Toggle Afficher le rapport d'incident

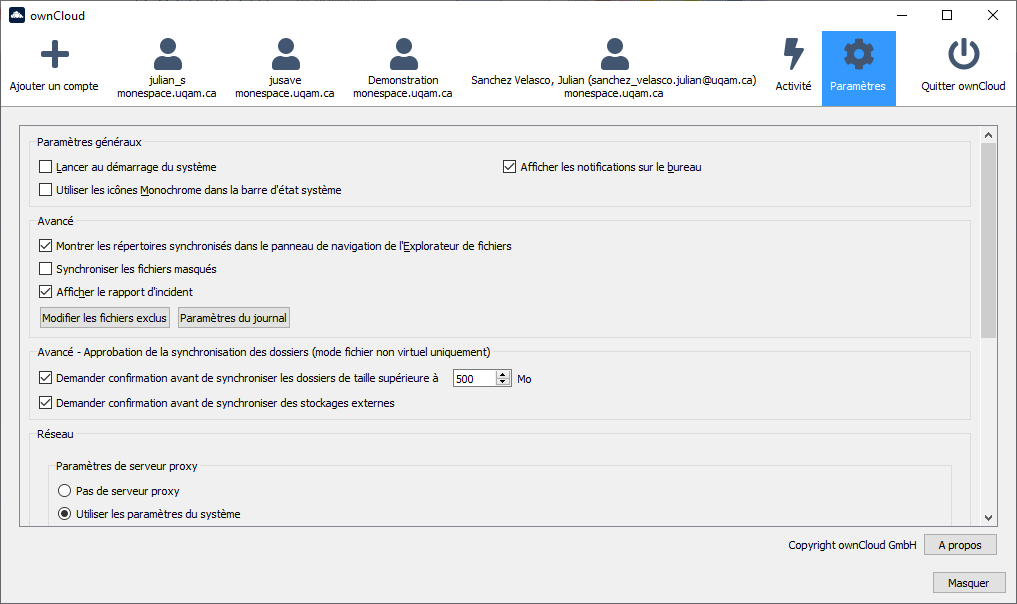coord(45,292)
